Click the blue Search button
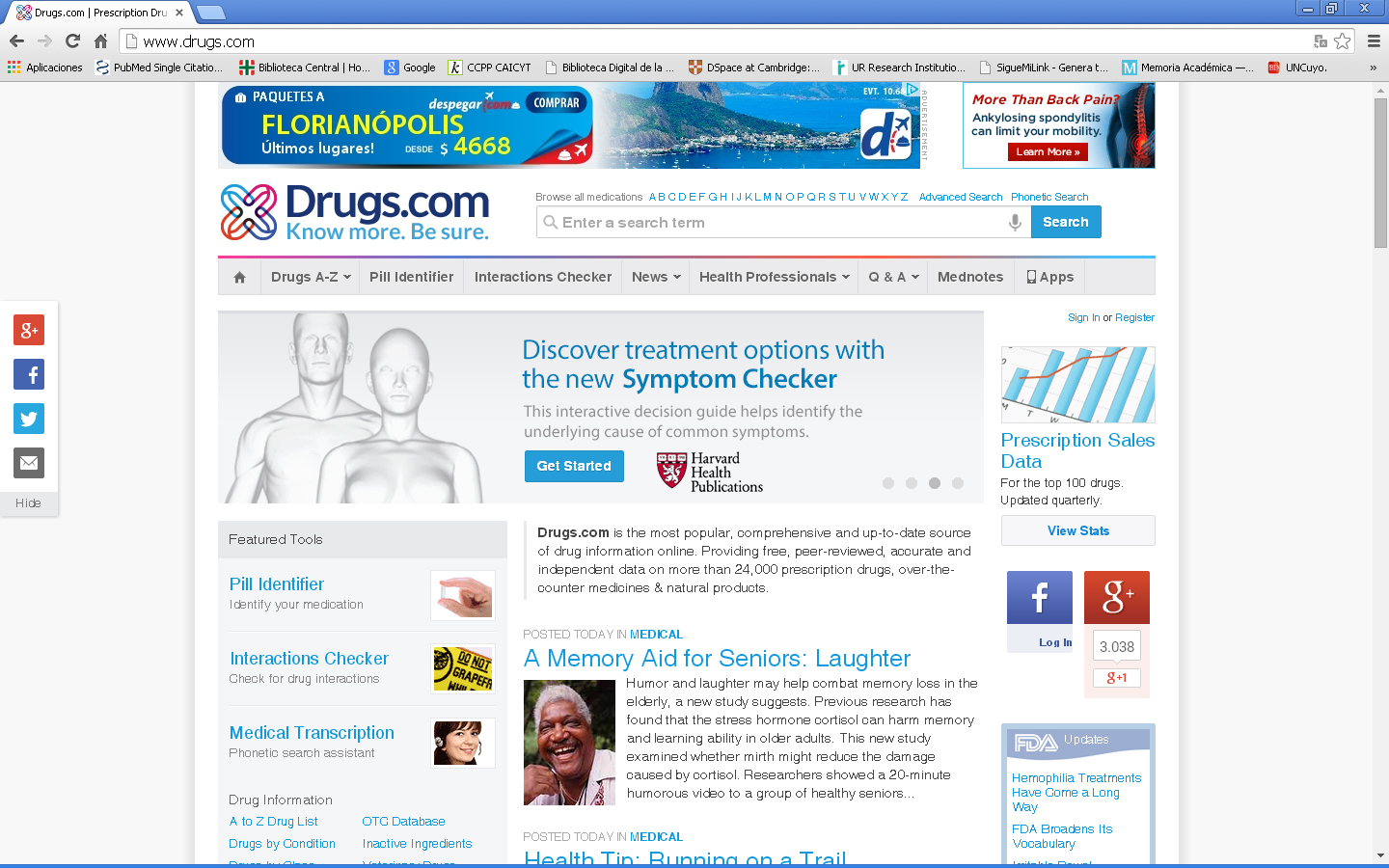The image size is (1389, 868). pos(1066,222)
